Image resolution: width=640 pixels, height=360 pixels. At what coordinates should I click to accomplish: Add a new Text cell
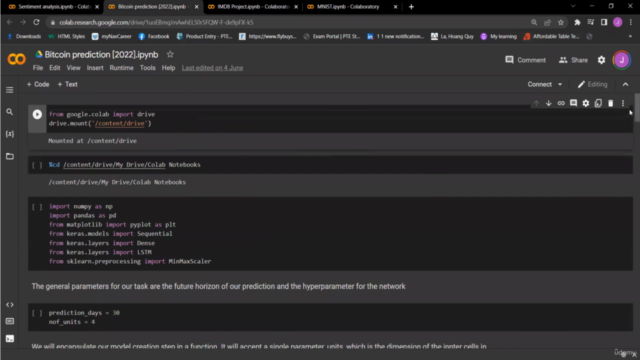click(x=67, y=84)
